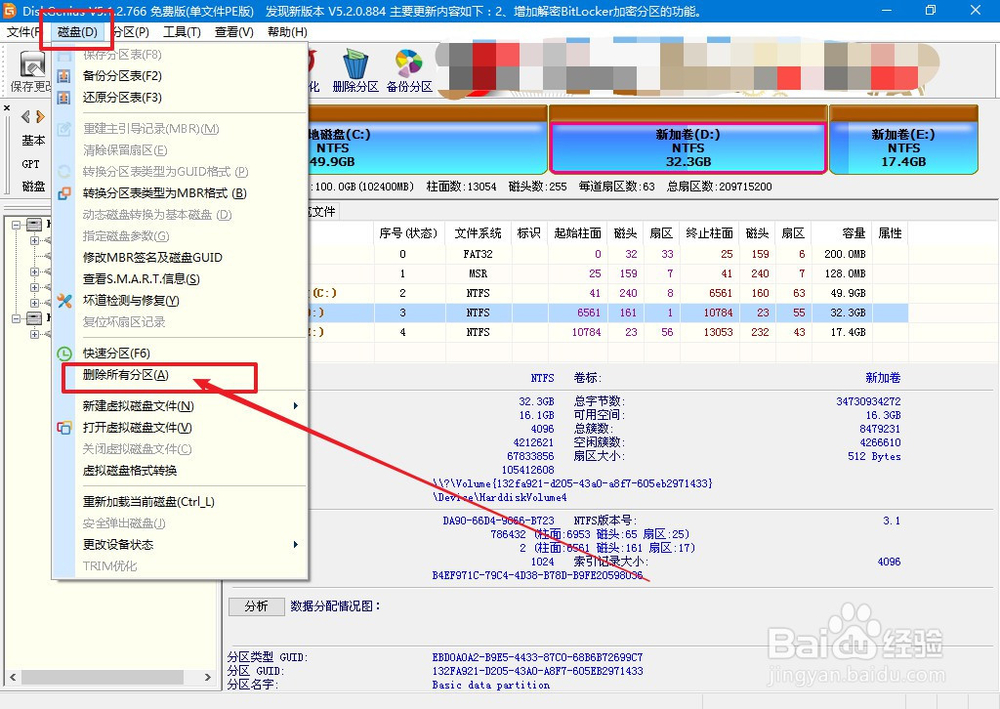Click icon beside 打开虚拟磁盘文件(V)
Image resolution: width=1000 pixels, height=709 pixels.
(x=64, y=428)
